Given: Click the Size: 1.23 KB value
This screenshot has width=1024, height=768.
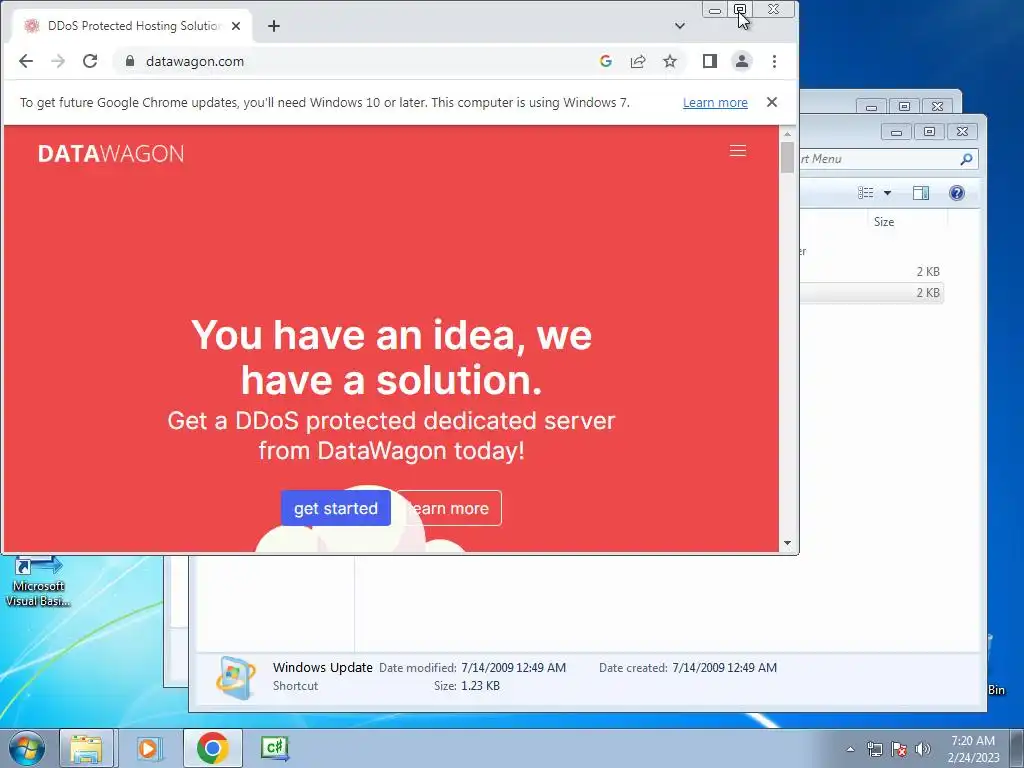Looking at the screenshot, I should click(480, 686).
